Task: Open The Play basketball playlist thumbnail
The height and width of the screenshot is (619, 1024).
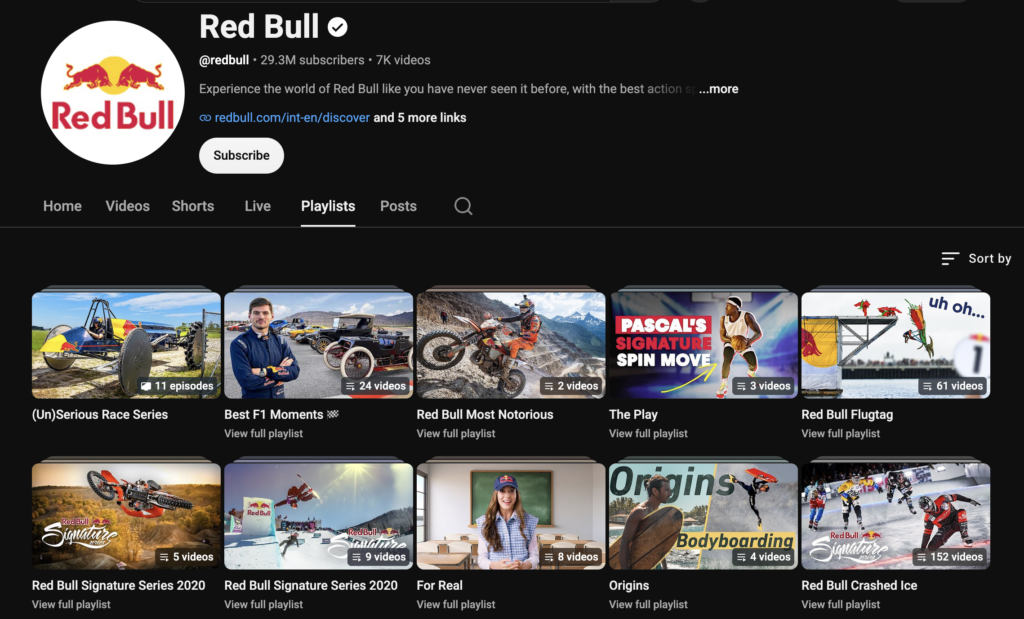Action: pyautogui.click(x=703, y=345)
